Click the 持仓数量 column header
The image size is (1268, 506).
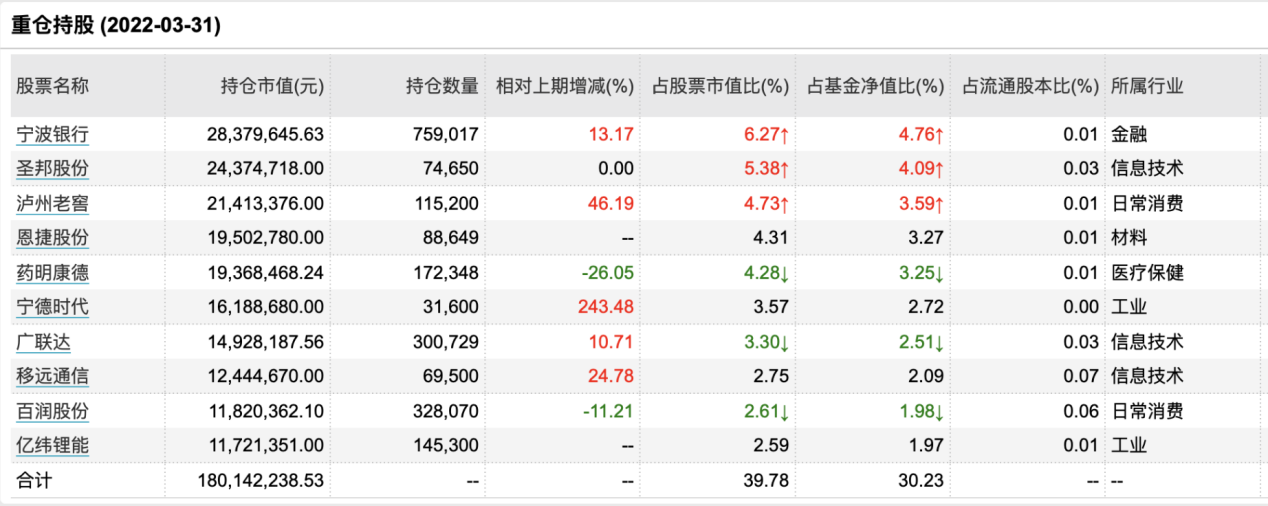click(x=442, y=86)
